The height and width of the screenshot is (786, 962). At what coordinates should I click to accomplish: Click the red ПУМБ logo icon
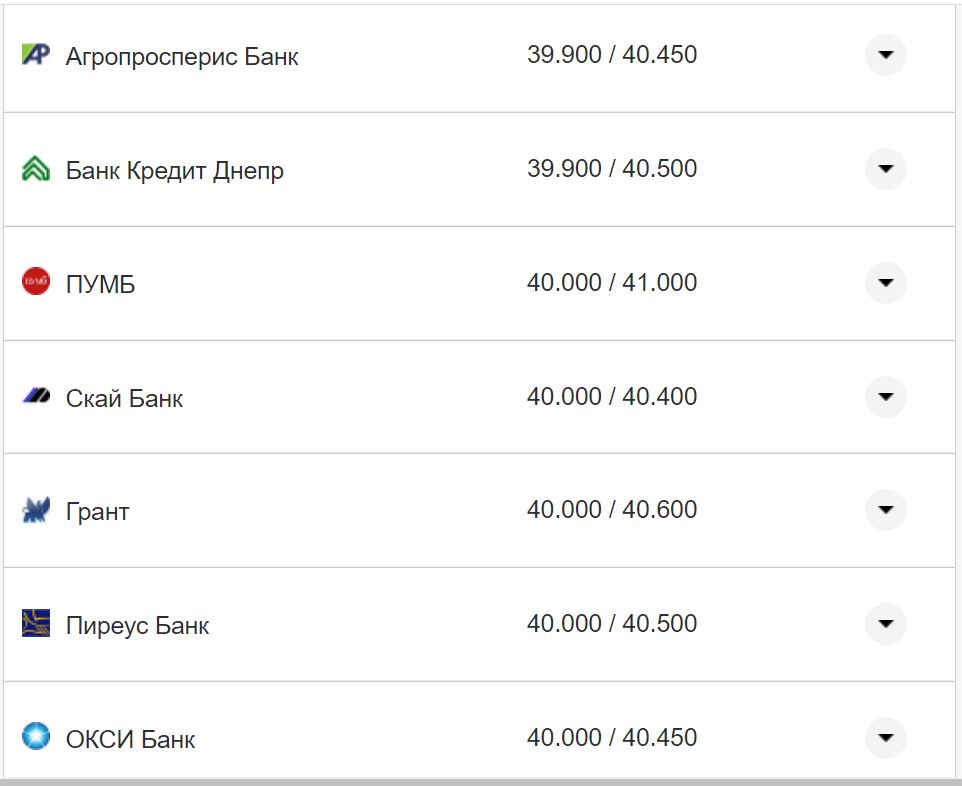[x=36, y=283]
